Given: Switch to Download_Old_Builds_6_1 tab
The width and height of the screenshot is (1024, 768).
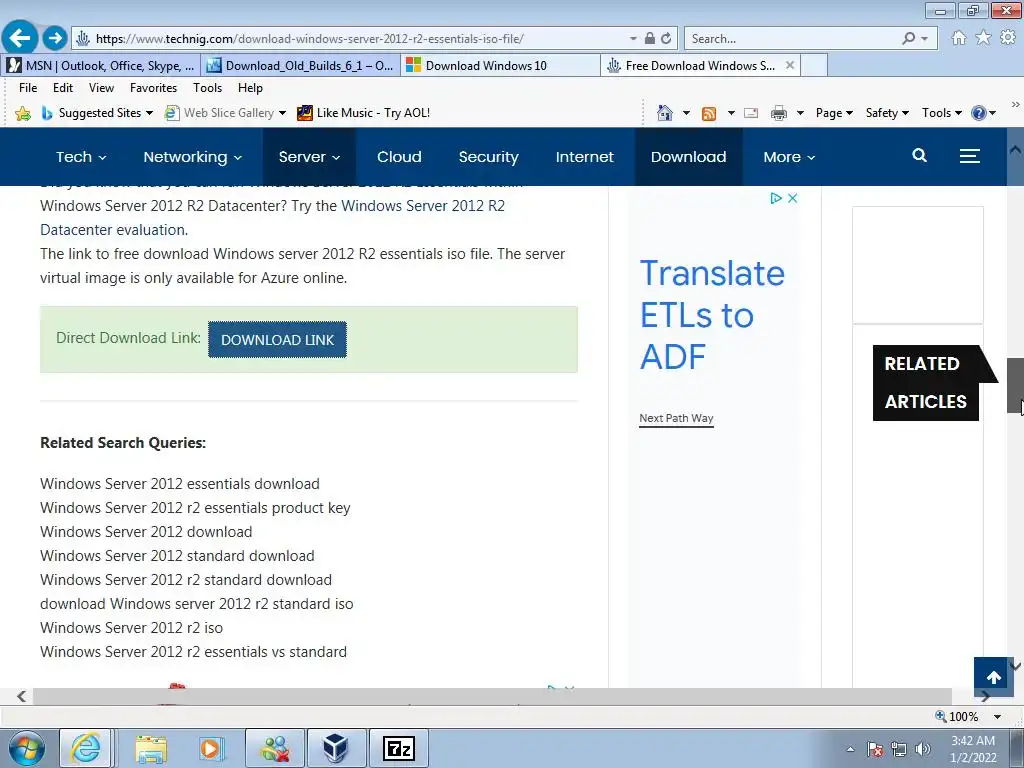Looking at the screenshot, I should 300,65.
